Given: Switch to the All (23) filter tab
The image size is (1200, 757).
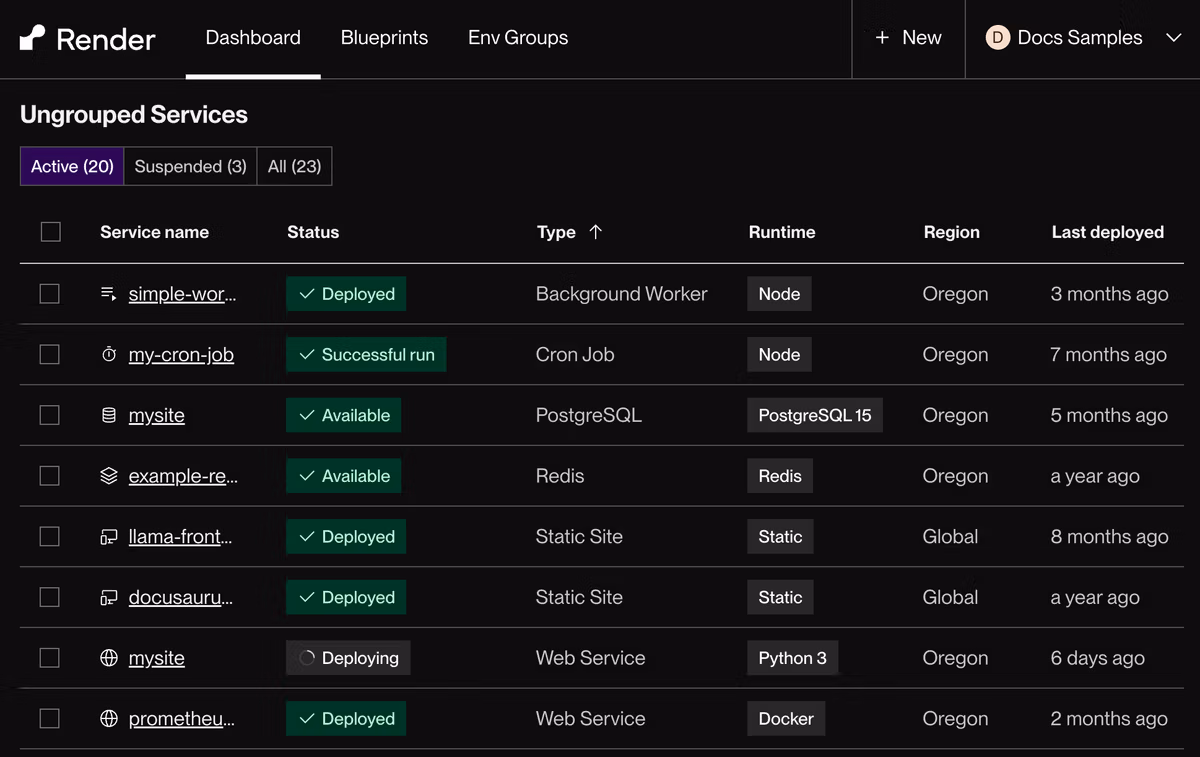Looking at the screenshot, I should coord(294,167).
